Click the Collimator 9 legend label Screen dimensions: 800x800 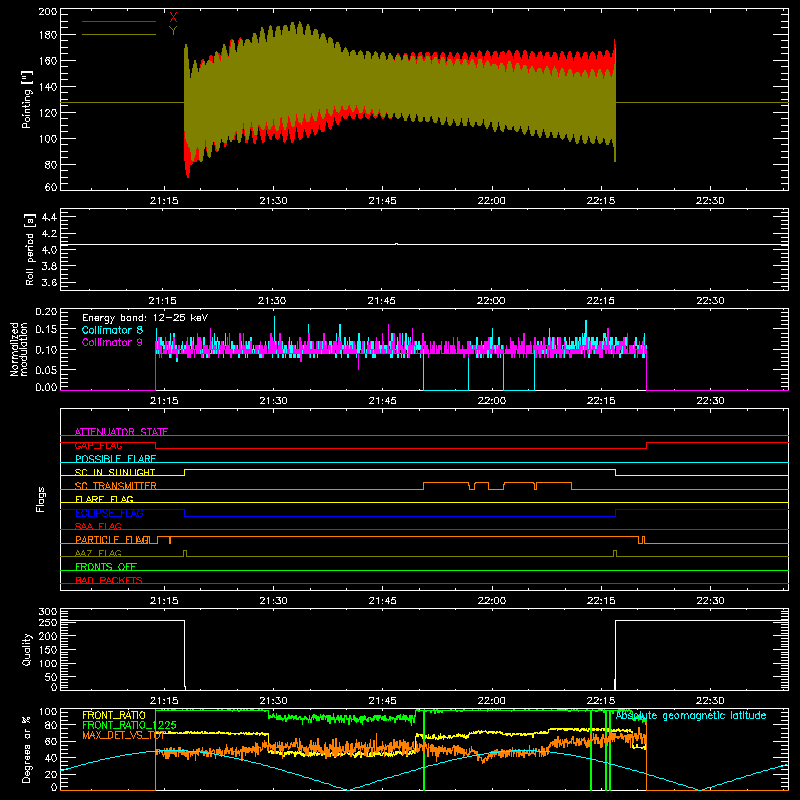click(x=112, y=342)
